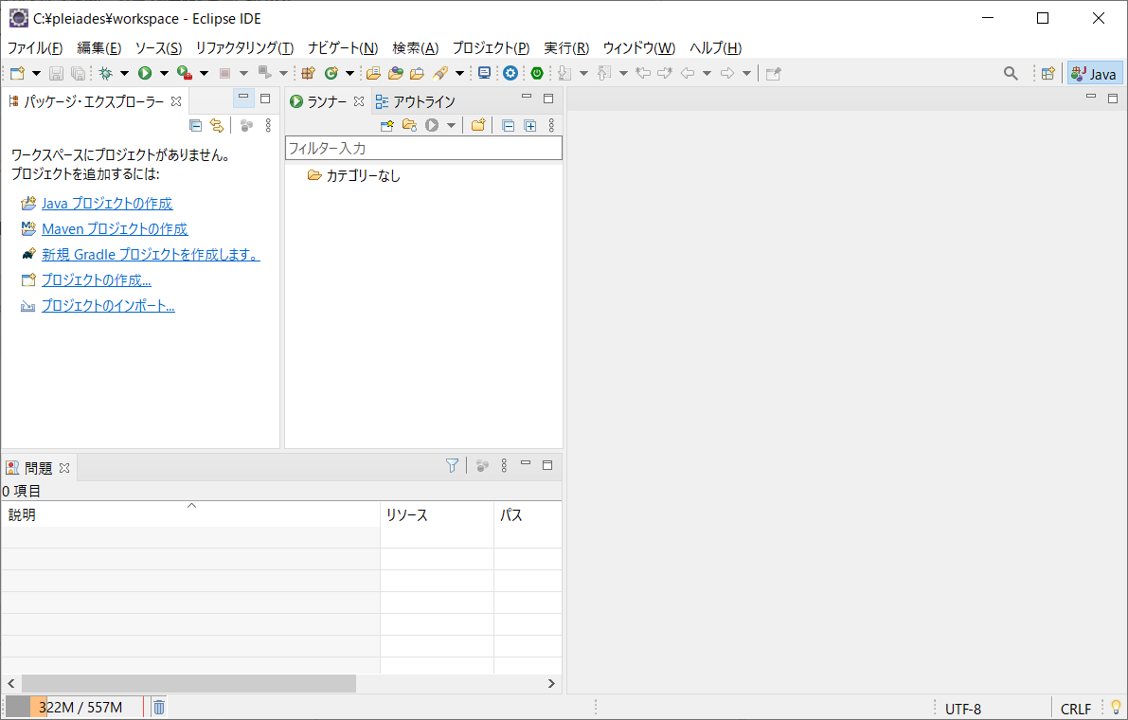1128x720 pixels.
Task: Click プロジェクトの作成... link
Action: 96,281
